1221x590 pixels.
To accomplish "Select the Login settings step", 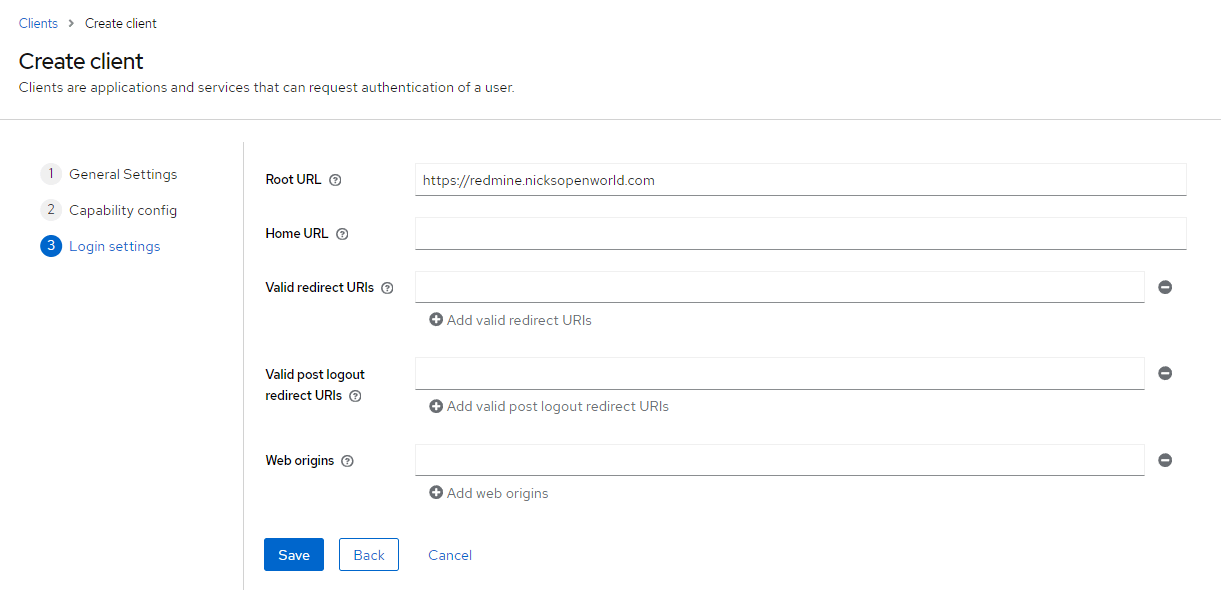I will pyautogui.click(x=114, y=246).
